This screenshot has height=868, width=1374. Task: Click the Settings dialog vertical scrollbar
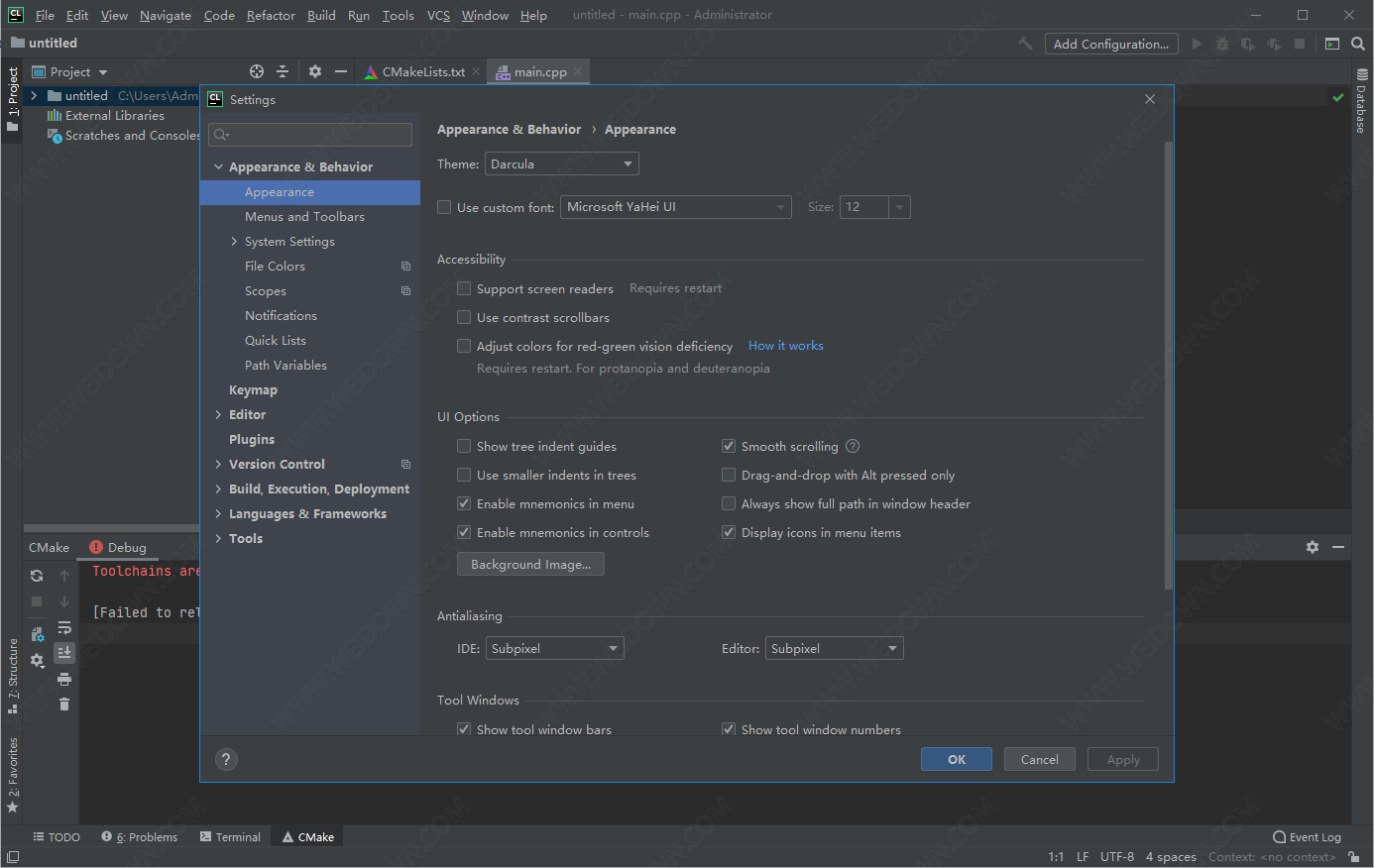(x=1169, y=365)
